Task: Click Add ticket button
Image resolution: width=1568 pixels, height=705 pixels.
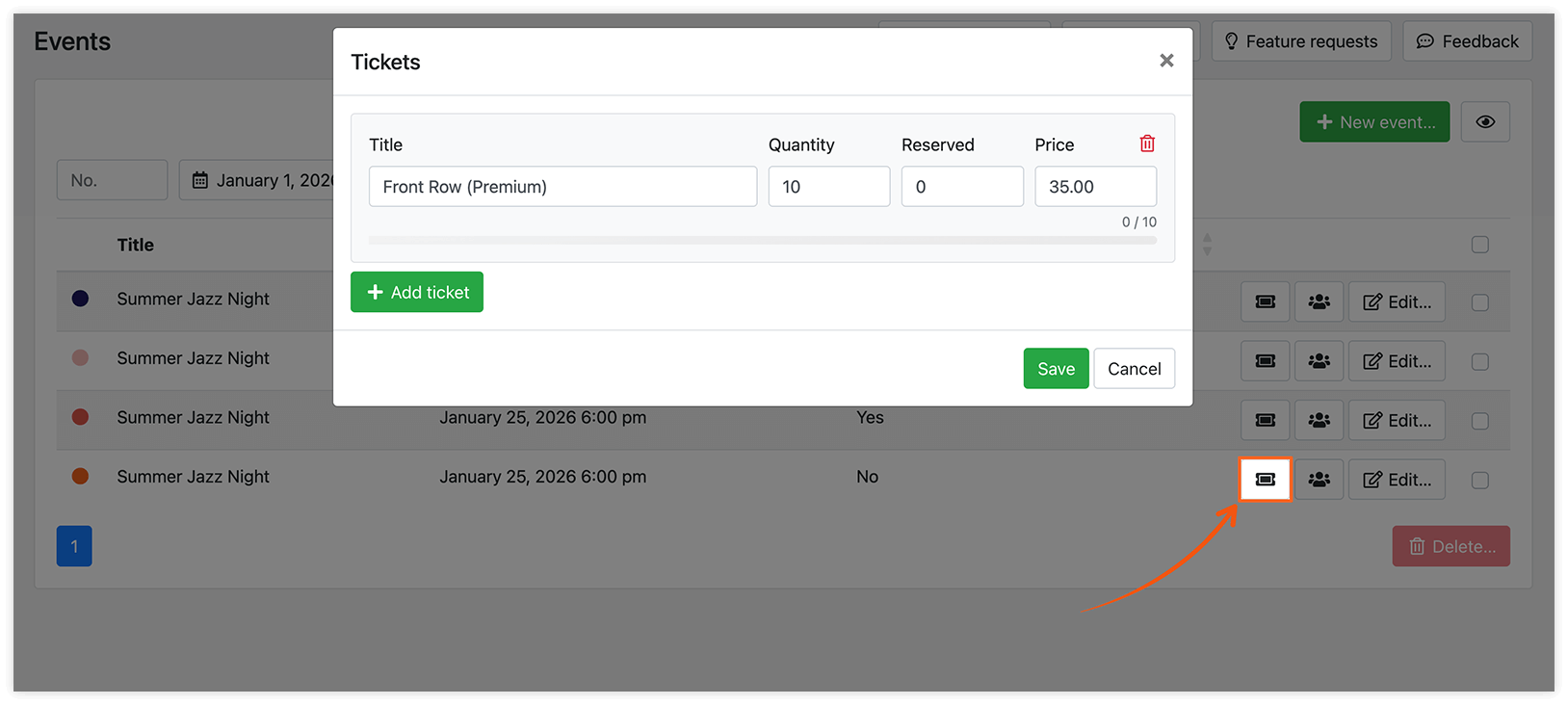Action: [x=417, y=292]
